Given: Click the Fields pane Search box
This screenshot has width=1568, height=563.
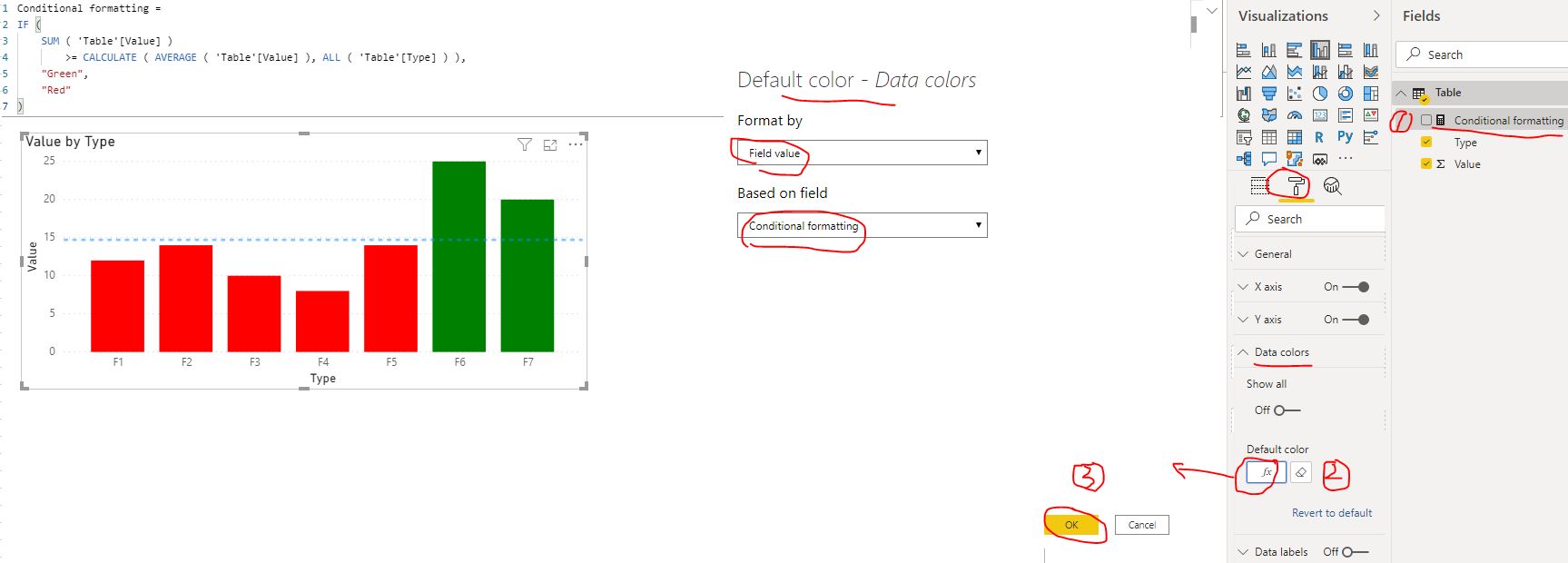Looking at the screenshot, I should pos(1482,54).
